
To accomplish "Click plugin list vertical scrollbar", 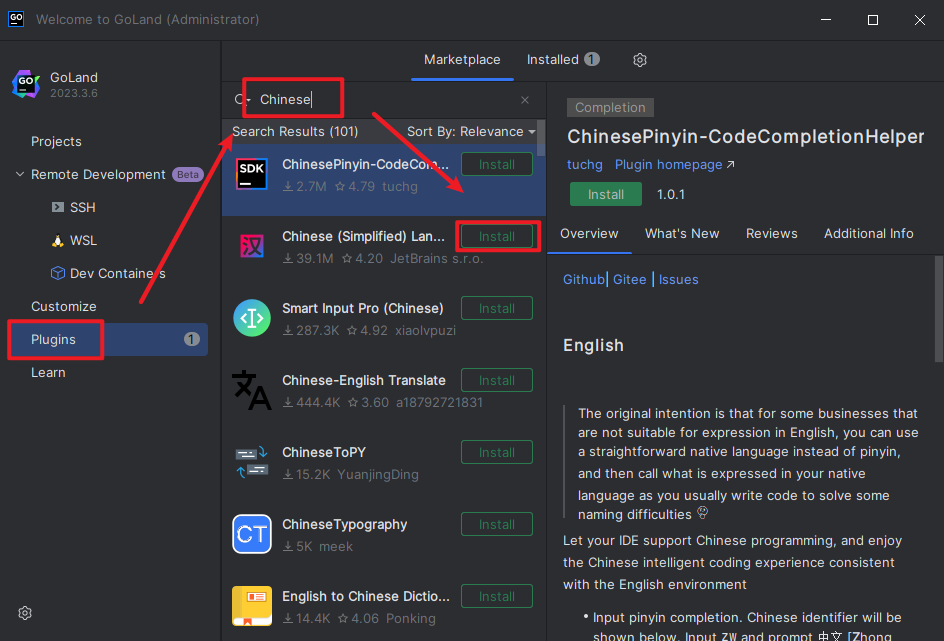I will click(x=541, y=138).
